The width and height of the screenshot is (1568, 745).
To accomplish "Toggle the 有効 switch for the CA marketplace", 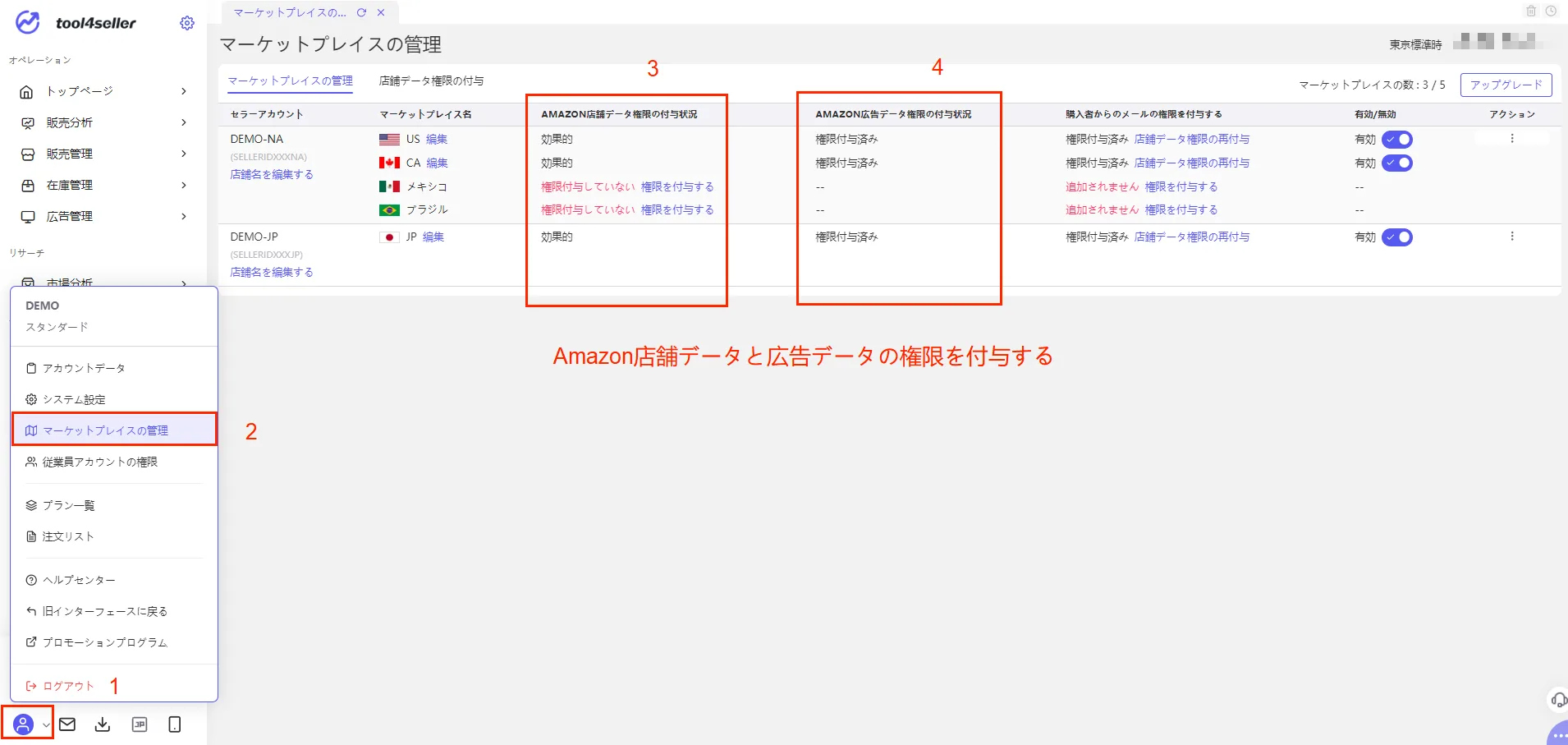I will click(x=1397, y=163).
